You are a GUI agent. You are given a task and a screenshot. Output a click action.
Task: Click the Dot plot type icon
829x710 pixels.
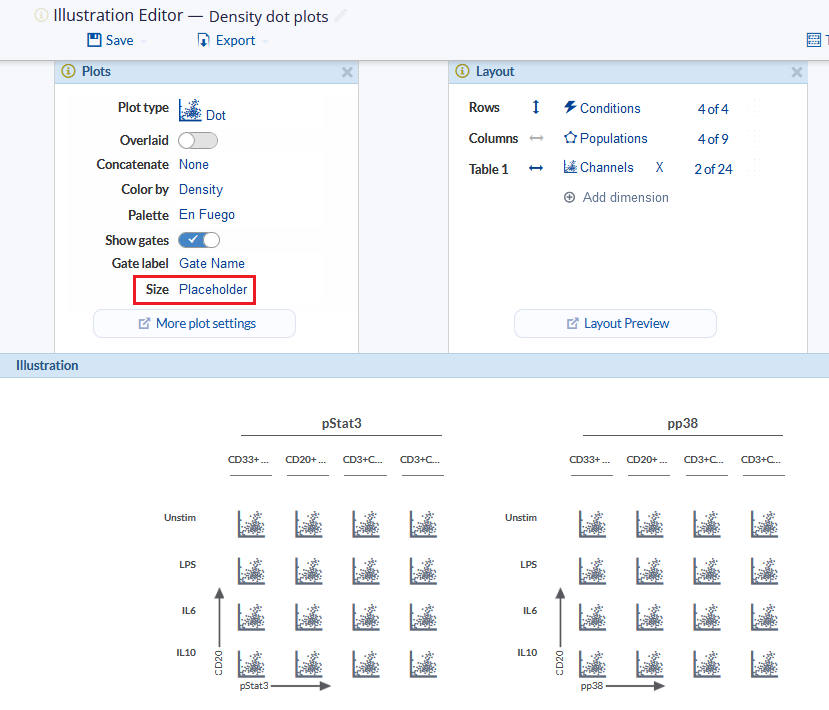pos(190,109)
